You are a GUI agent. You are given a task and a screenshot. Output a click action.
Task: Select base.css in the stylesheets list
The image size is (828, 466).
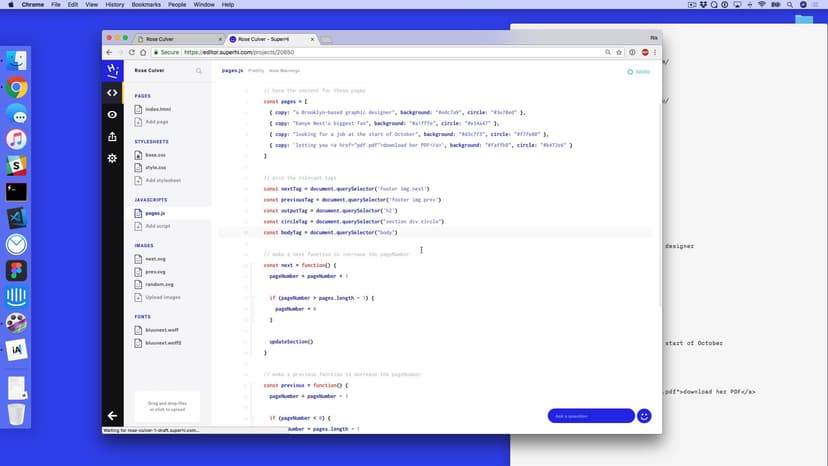point(155,155)
